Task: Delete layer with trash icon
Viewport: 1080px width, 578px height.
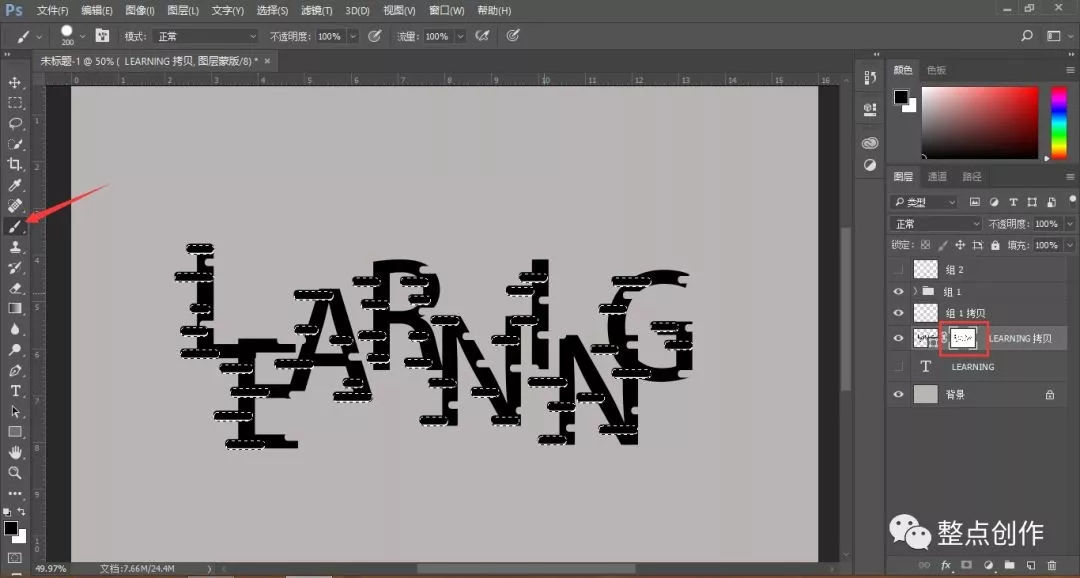Action: [x=1052, y=565]
